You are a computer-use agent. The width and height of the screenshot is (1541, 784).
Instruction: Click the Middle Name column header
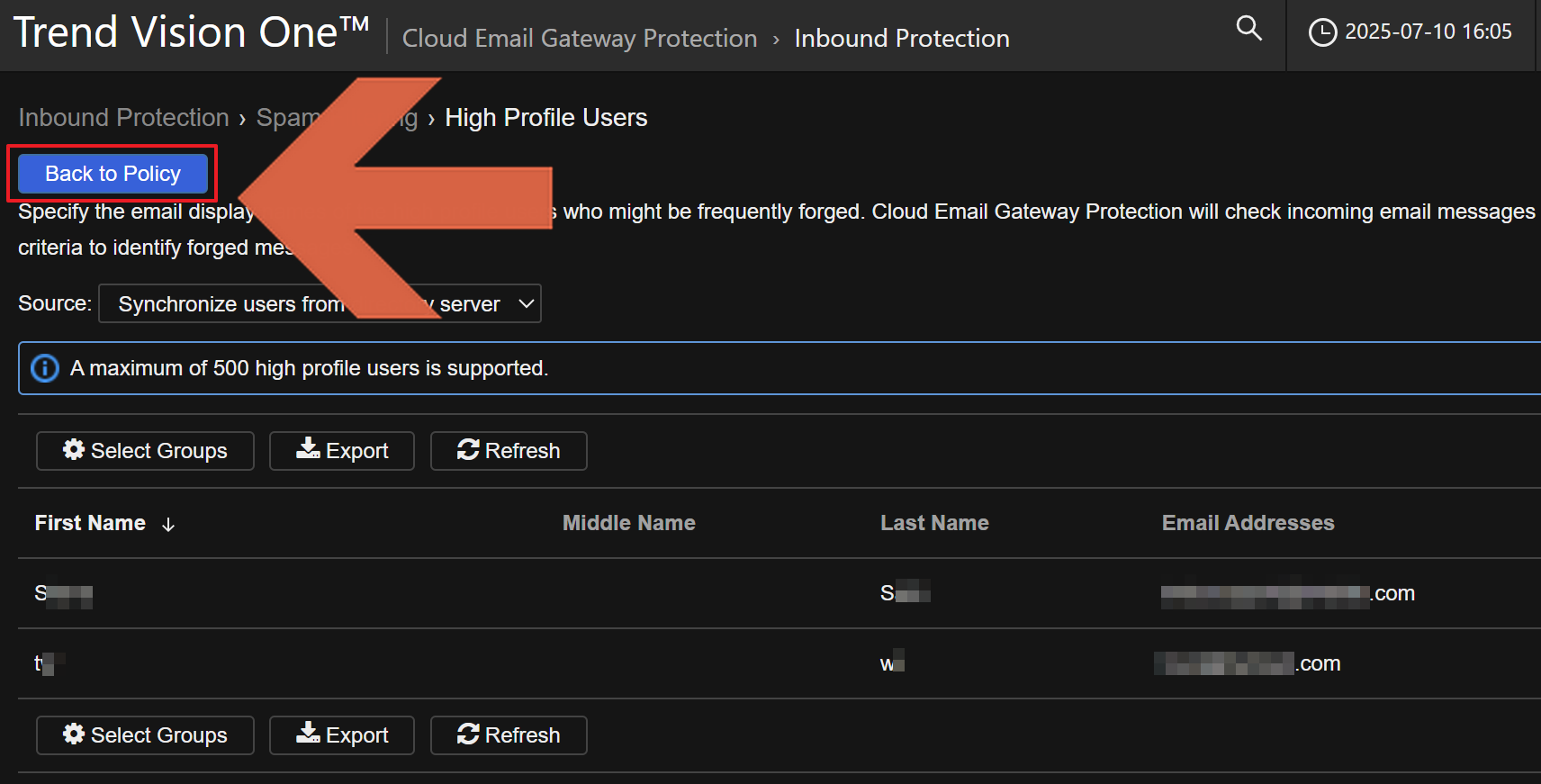pyautogui.click(x=628, y=523)
